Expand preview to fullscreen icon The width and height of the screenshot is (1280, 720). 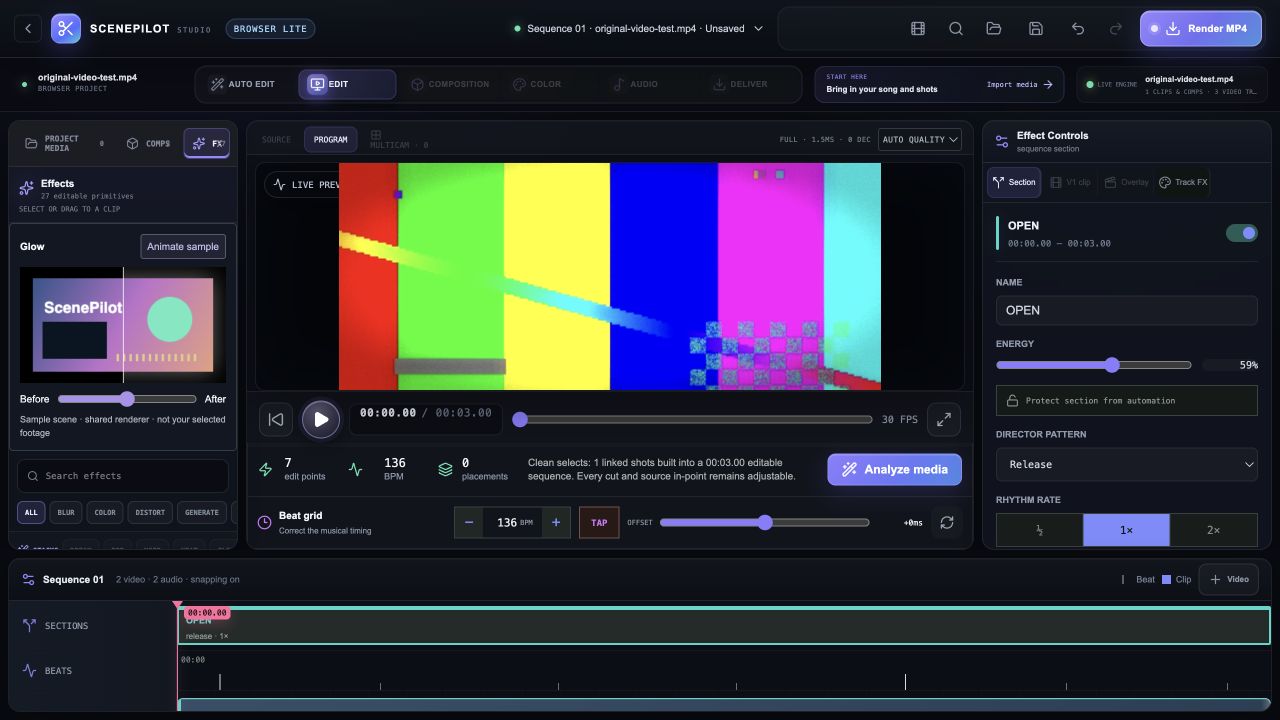[944, 420]
